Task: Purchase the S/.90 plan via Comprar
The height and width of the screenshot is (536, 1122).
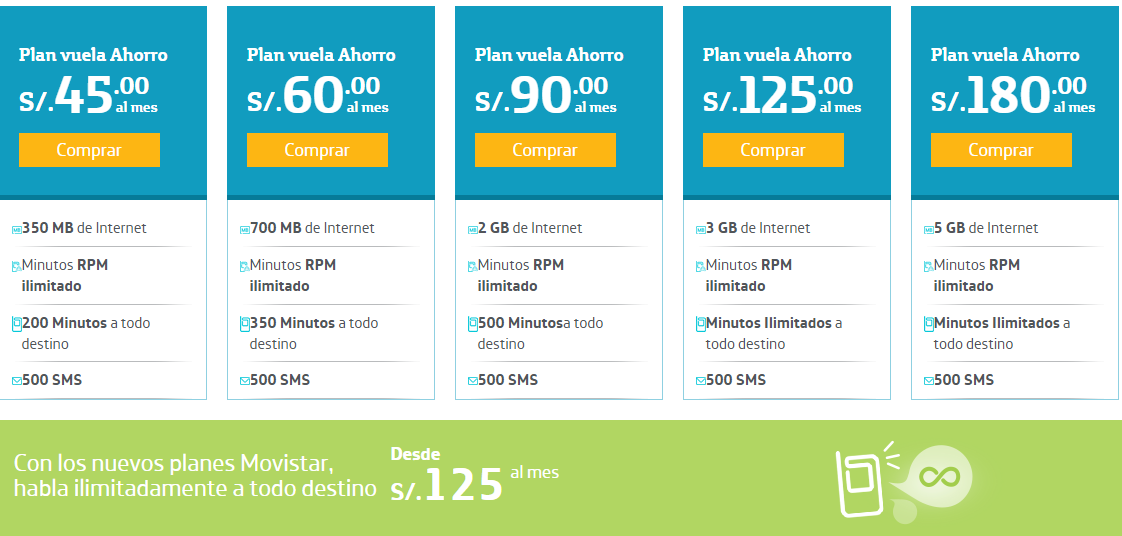Action: tap(545, 150)
